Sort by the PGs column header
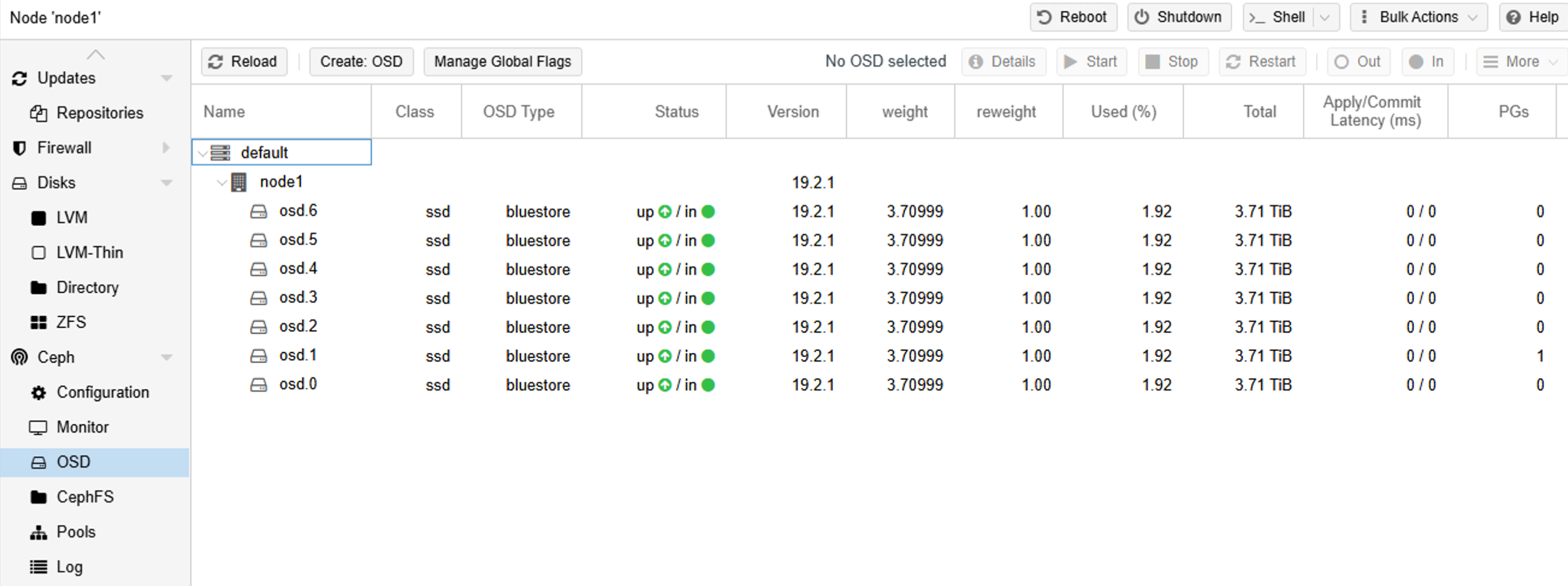The height and width of the screenshot is (586, 1568). pyautogui.click(x=1502, y=111)
